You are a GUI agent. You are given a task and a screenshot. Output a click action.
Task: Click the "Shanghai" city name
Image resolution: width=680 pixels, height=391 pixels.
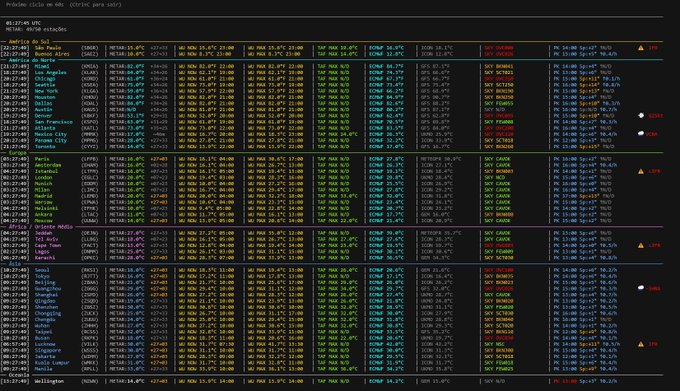pos(46,295)
